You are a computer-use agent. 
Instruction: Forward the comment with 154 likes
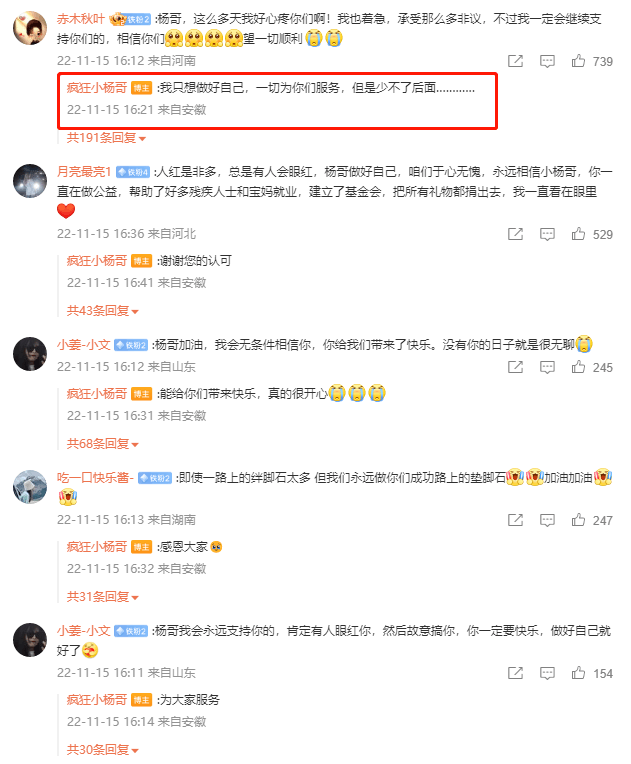pos(515,673)
